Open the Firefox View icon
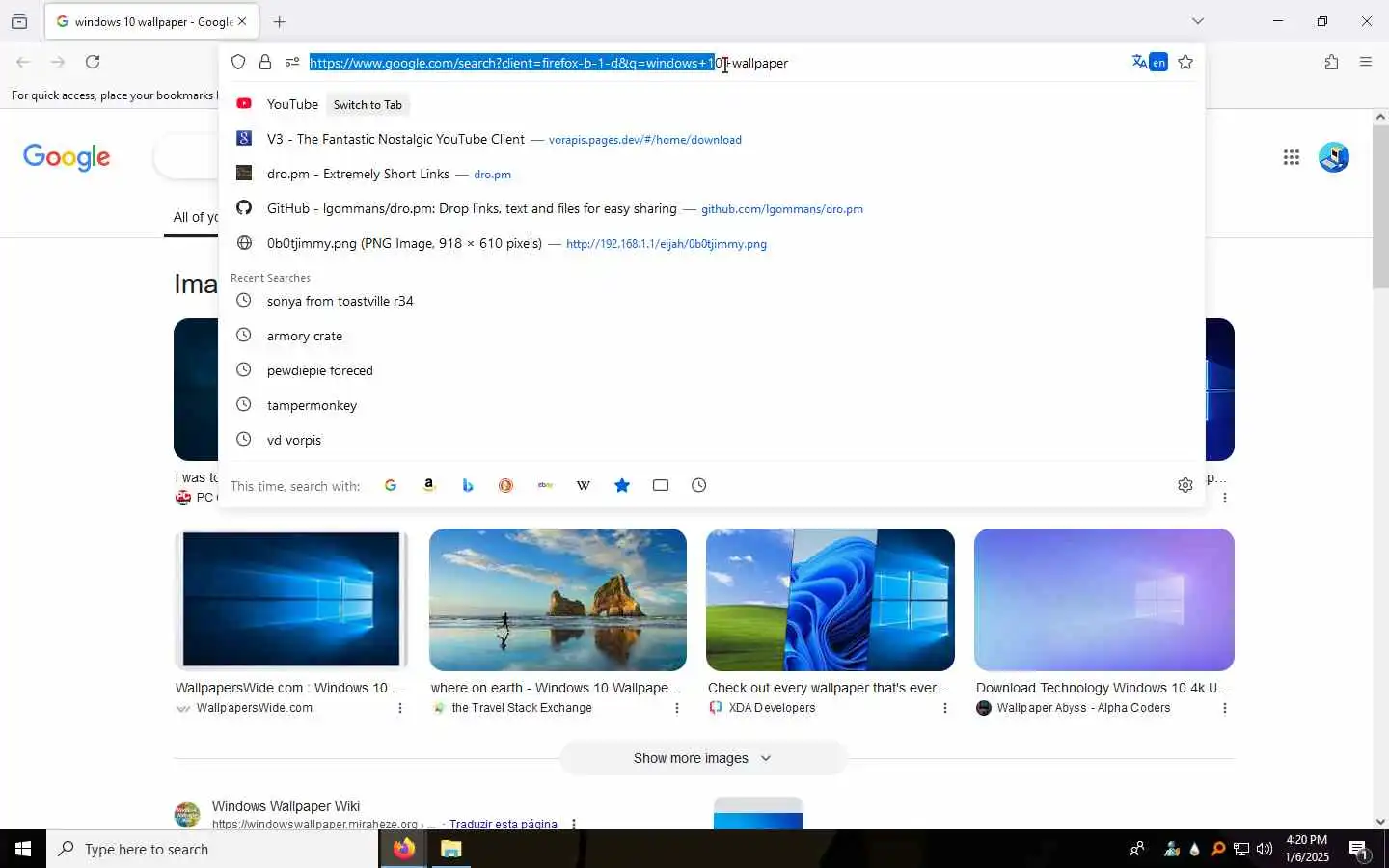Viewport: 1389px width, 868px height. (19, 21)
